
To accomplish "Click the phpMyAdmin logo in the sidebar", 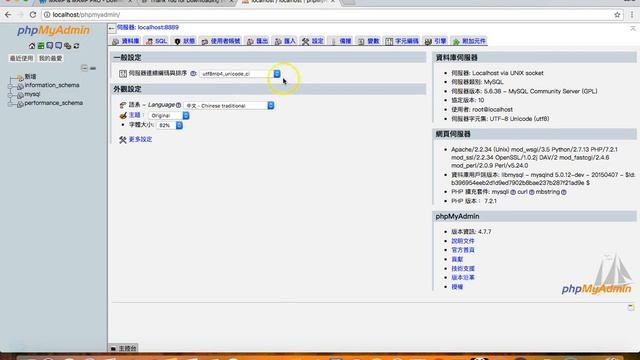I will (x=53, y=31).
